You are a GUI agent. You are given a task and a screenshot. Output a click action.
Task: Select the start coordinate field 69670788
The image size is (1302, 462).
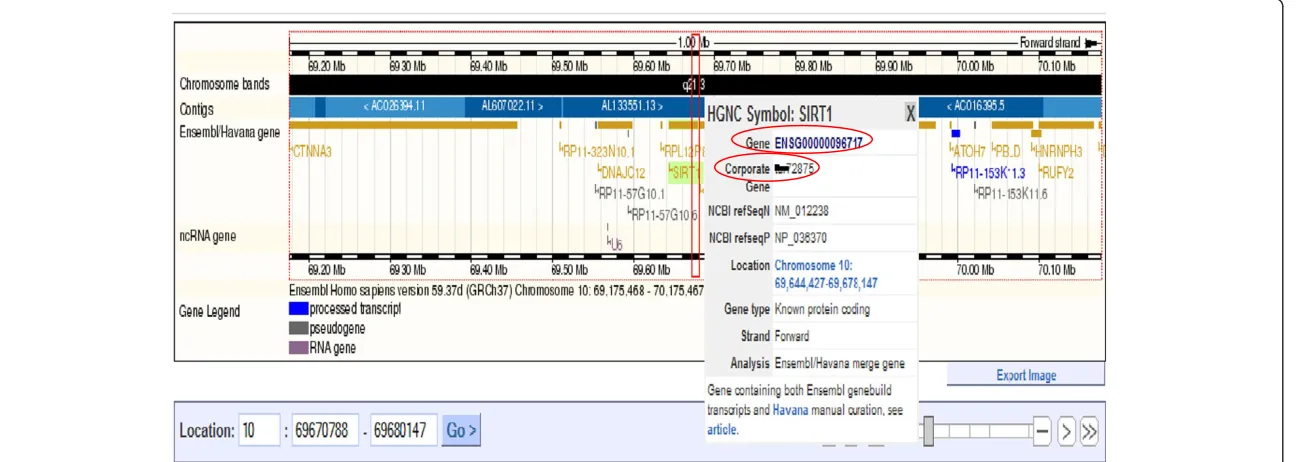click(x=326, y=431)
